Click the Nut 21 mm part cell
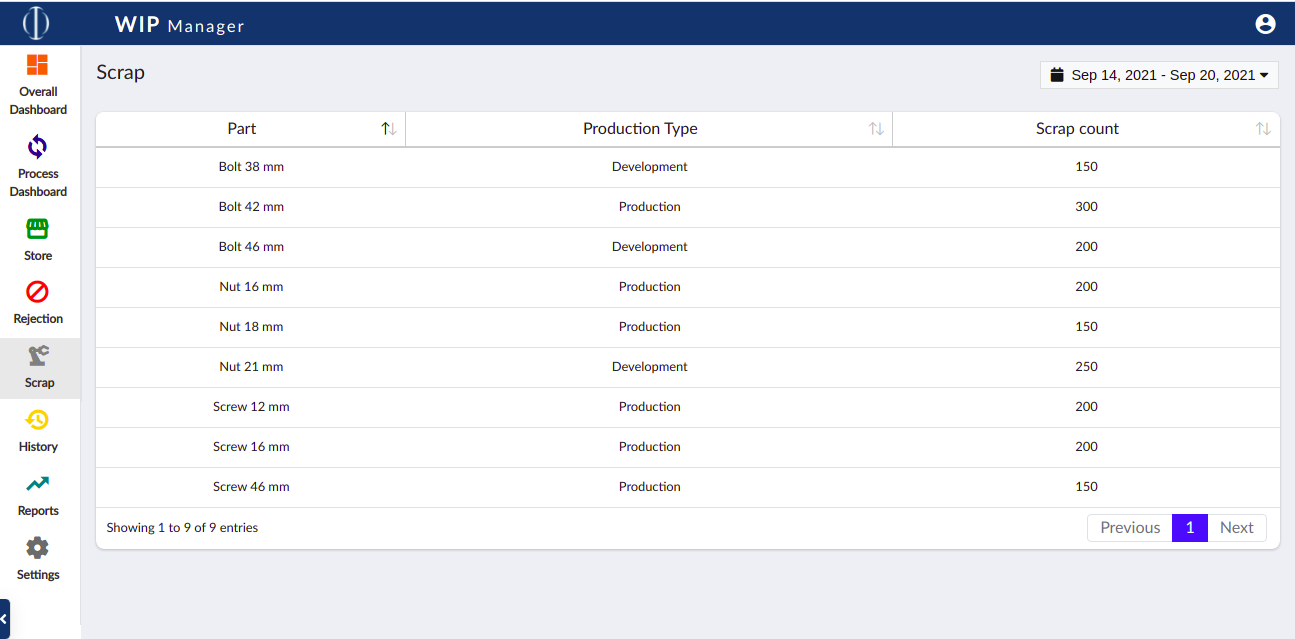This screenshot has width=1295, height=639. 251,367
